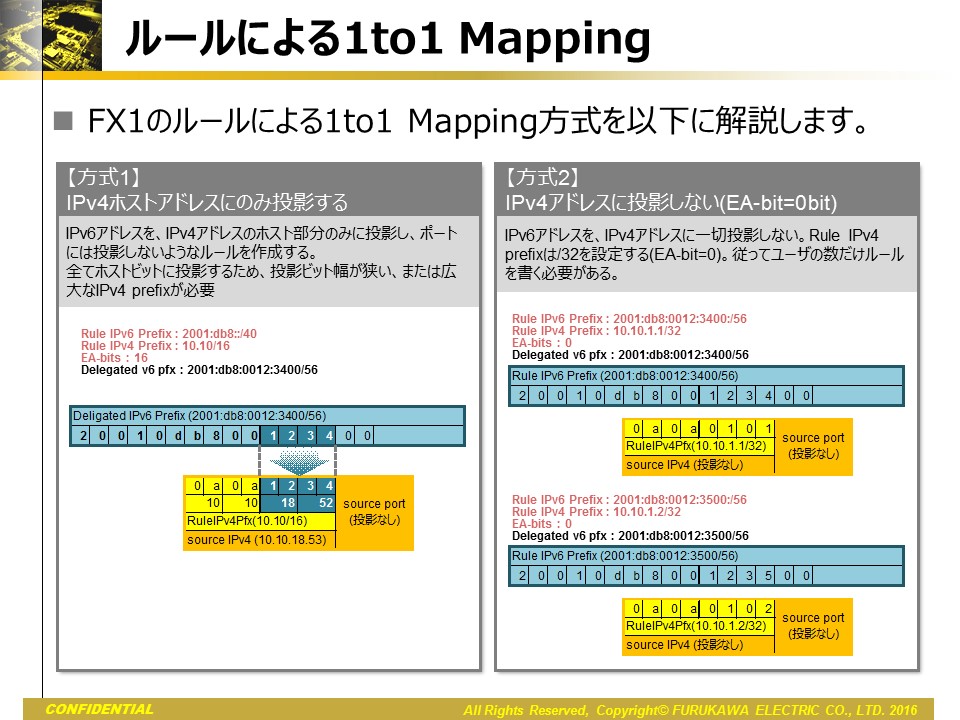Click the gray description box under 方式2 header
Image resolution: width=960 pixels, height=720 pixels.
tap(707, 255)
